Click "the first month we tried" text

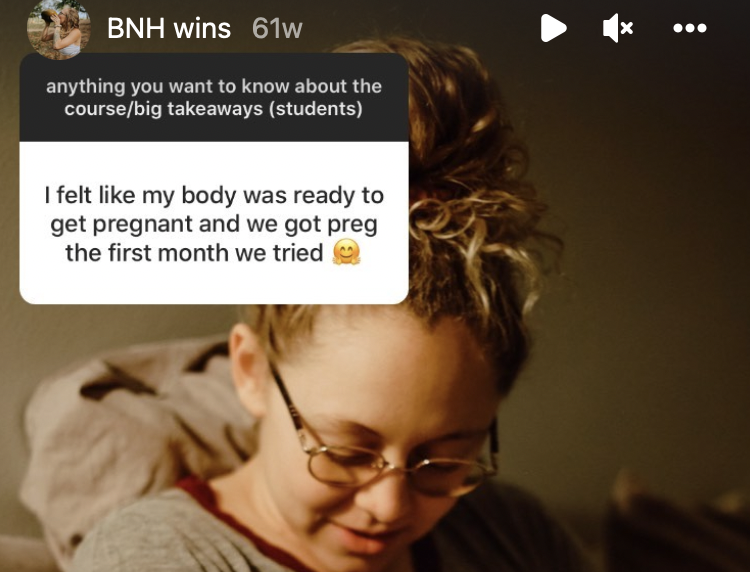click(194, 253)
